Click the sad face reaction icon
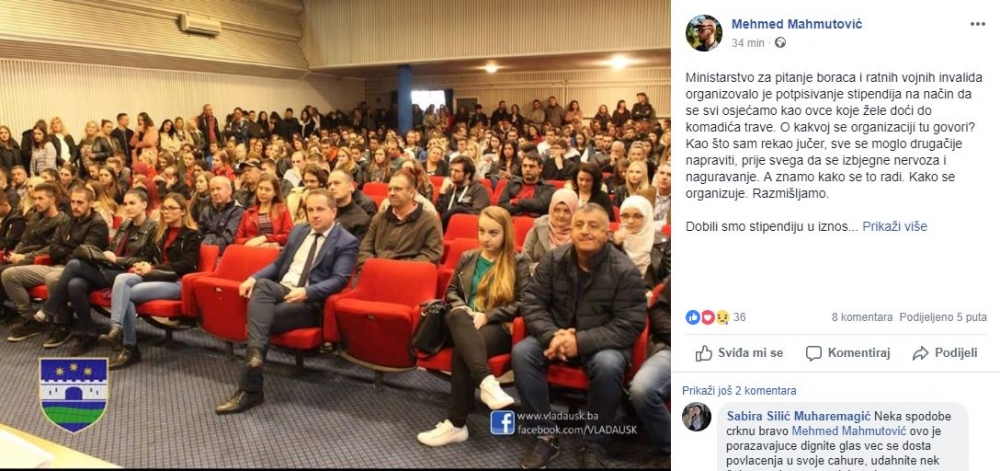The image size is (1000, 471). (722, 317)
